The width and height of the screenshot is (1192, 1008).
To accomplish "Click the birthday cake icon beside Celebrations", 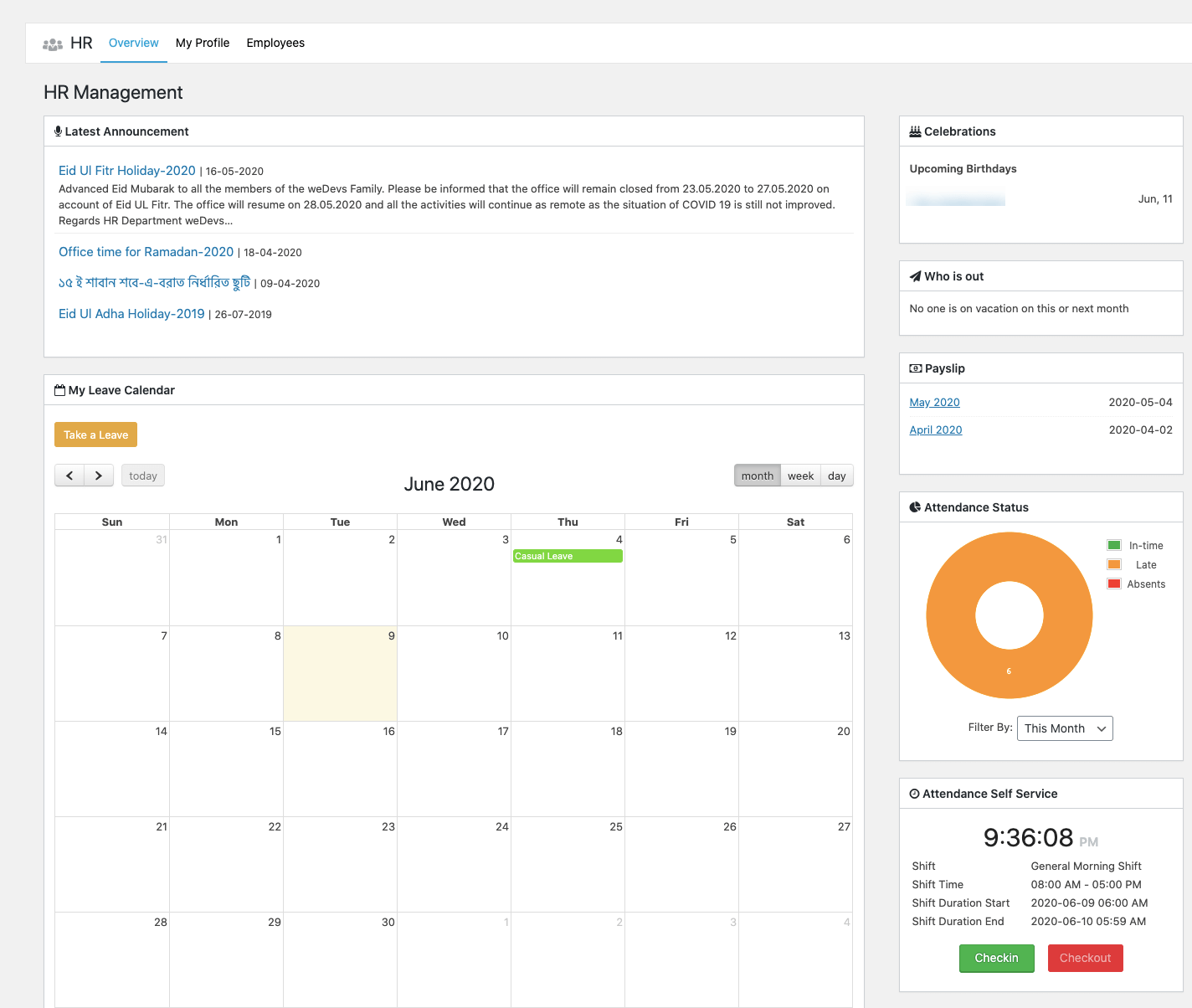I will point(914,131).
